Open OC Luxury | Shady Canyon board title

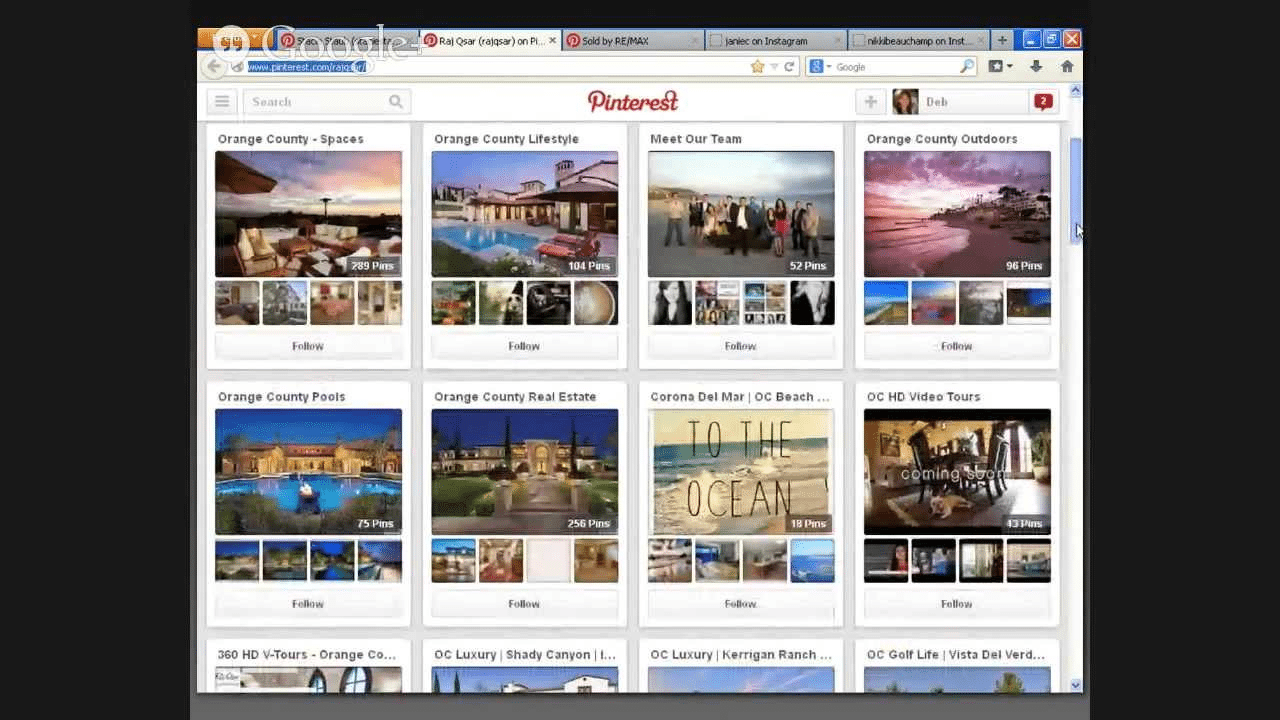click(525, 655)
